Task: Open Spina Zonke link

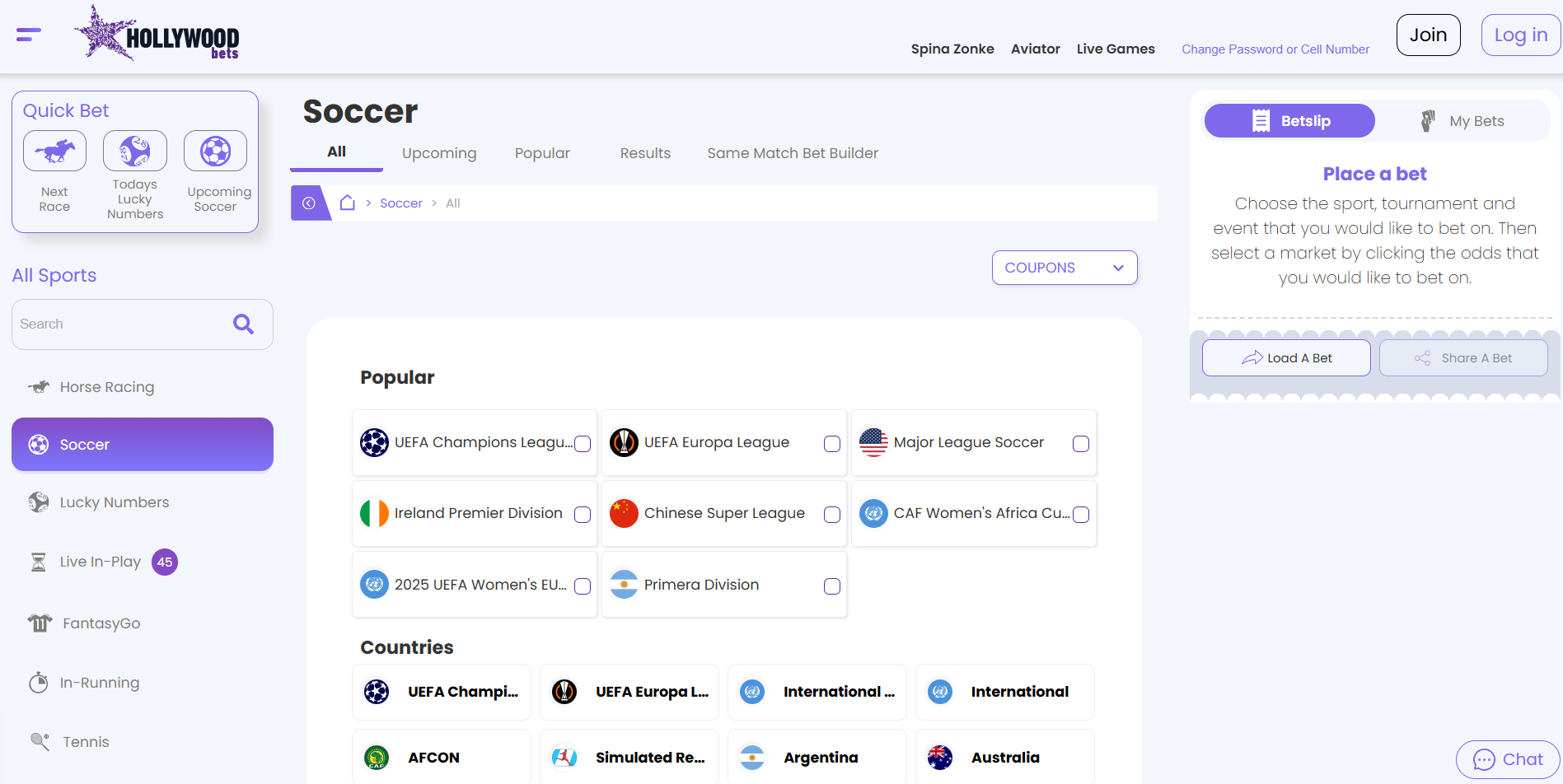Action: [952, 49]
